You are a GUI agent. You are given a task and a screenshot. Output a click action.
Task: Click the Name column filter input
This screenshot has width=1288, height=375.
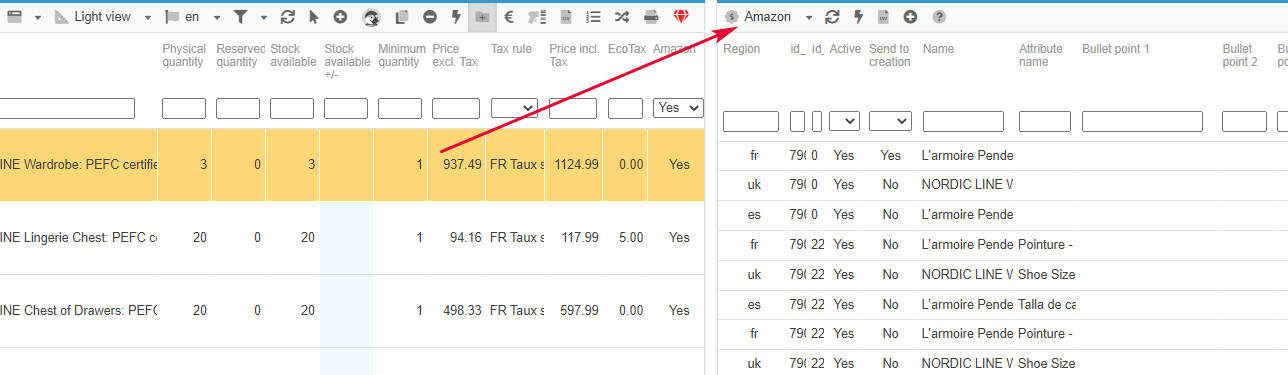(963, 121)
